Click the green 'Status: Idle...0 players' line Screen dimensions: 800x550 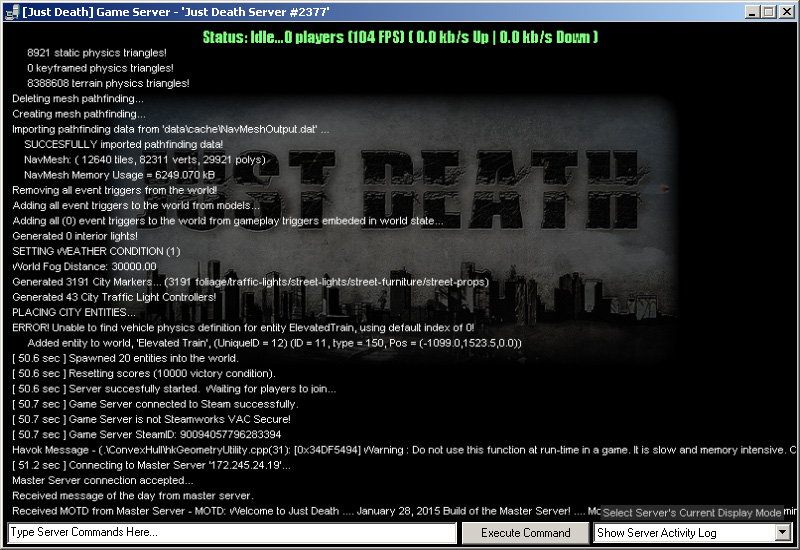pyautogui.click(x=401, y=37)
